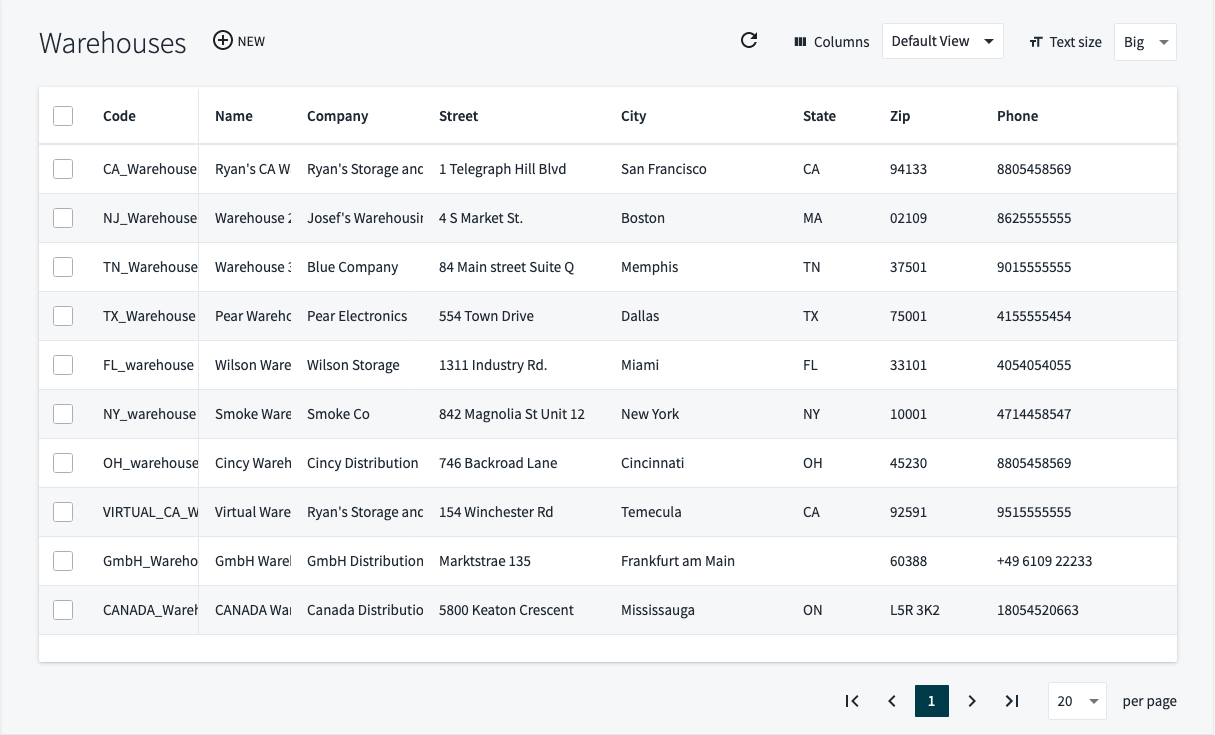Open the Pear Electronics warehouse row

[x=357, y=316]
